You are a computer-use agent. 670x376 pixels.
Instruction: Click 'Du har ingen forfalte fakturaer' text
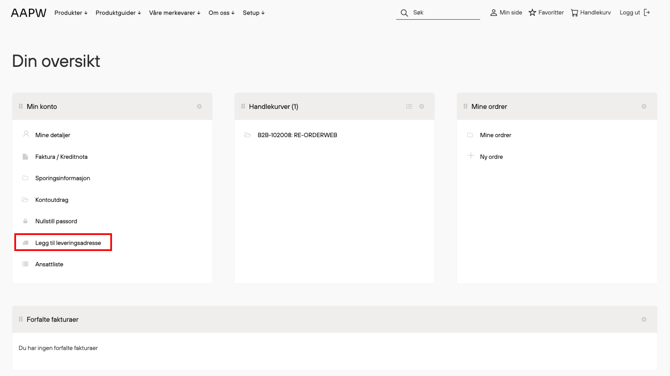tap(58, 348)
